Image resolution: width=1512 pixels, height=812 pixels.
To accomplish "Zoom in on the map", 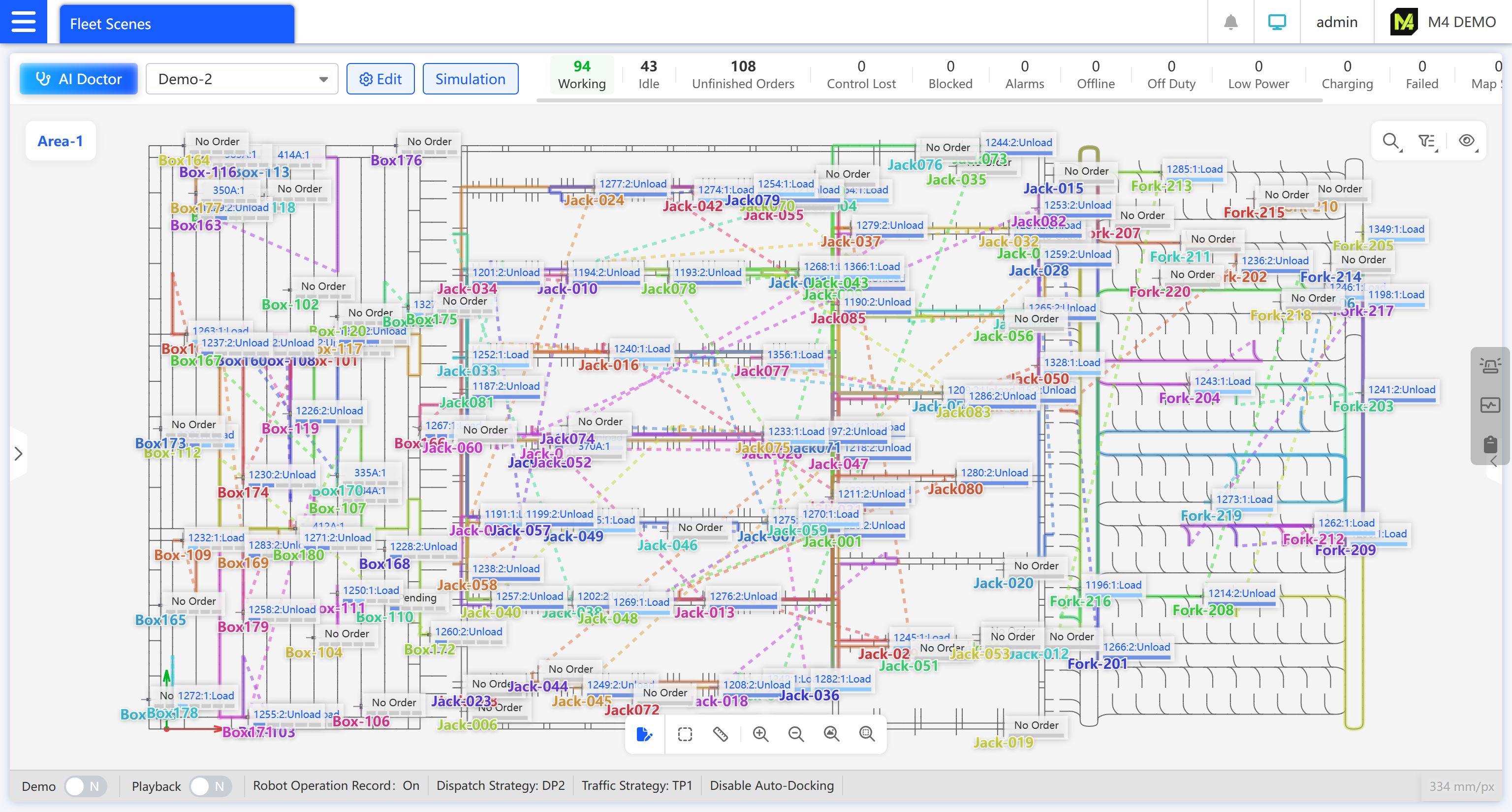I will tap(760, 734).
